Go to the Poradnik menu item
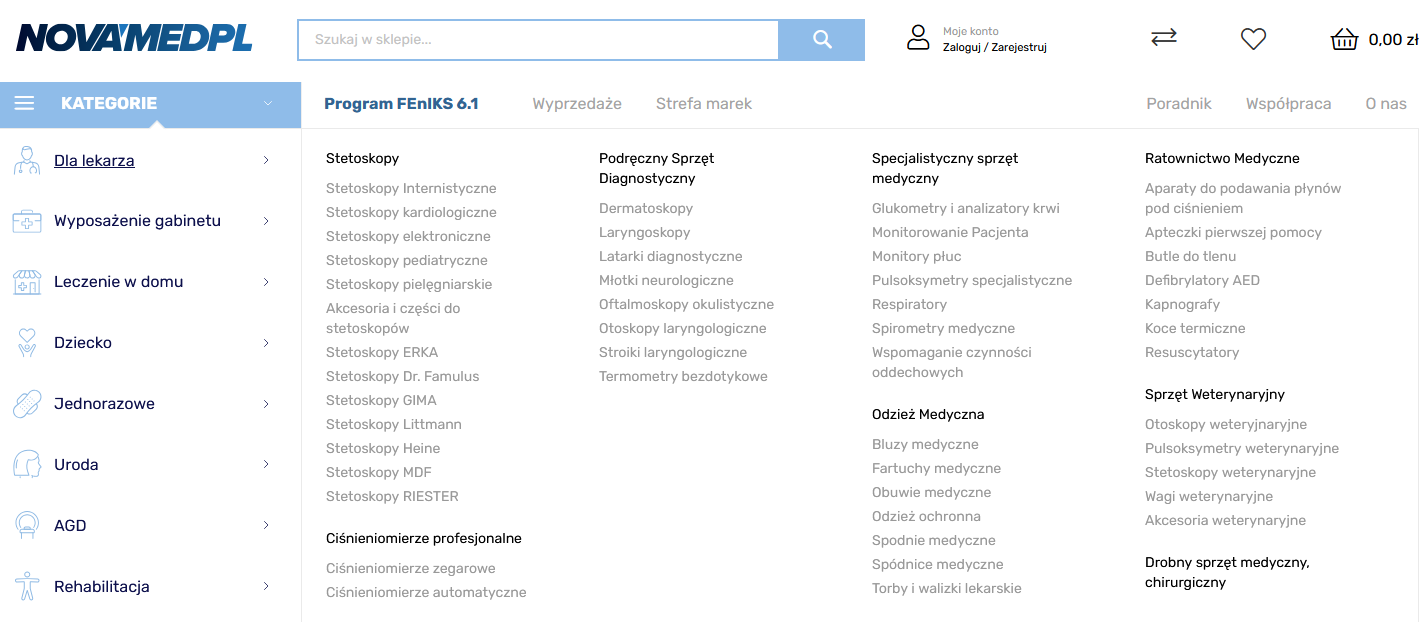The height and width of the screenshot is (622, 1419). [1178, 104]
